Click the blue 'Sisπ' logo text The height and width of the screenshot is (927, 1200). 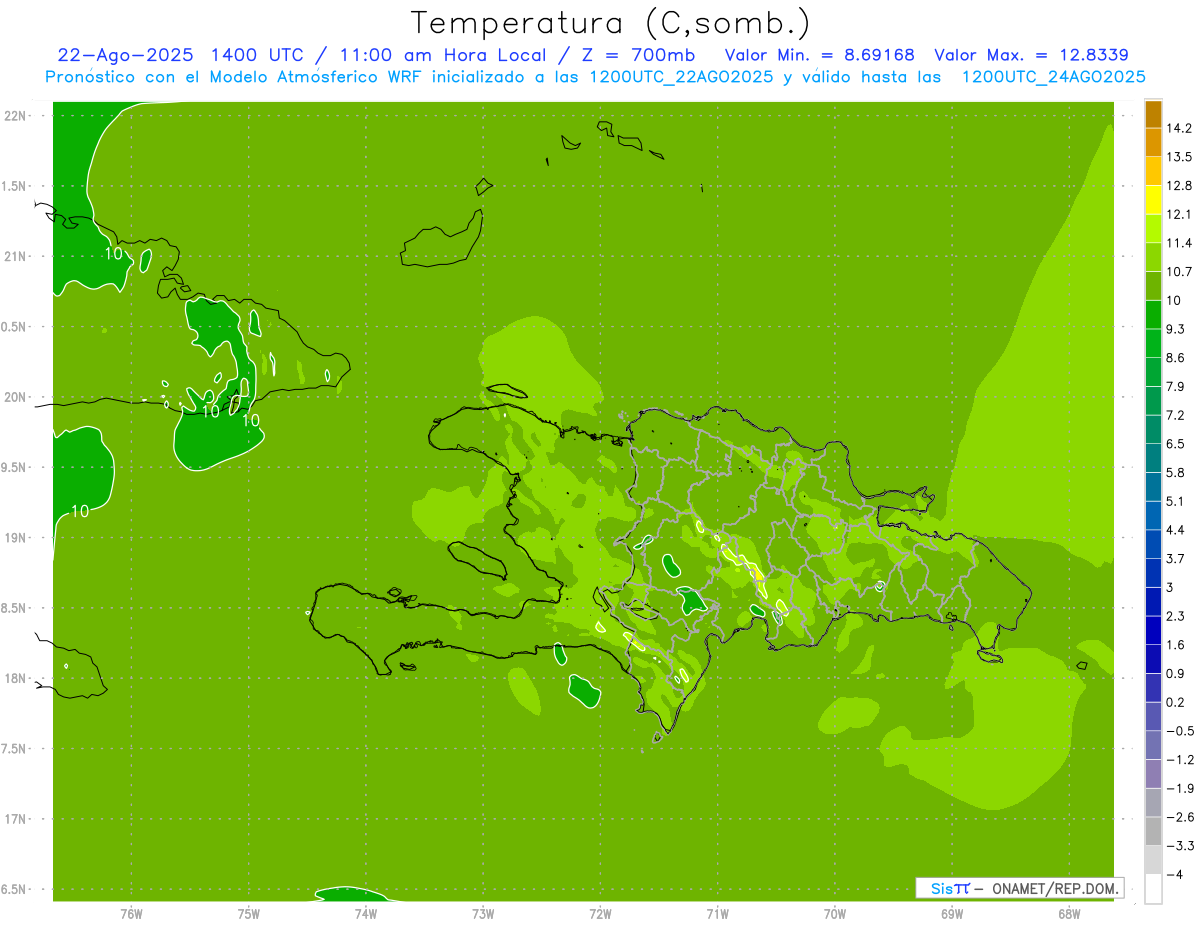[x=949, y=888]
